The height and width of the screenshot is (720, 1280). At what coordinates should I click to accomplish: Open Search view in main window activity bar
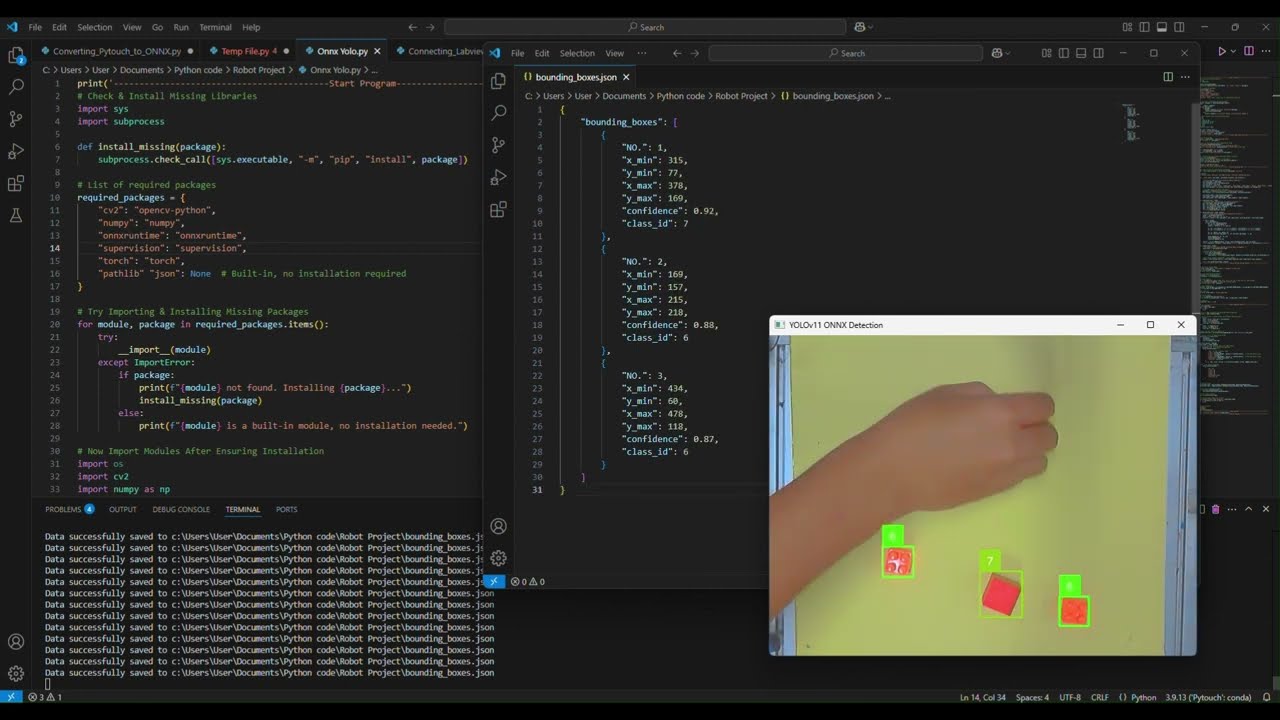(16, 87)
